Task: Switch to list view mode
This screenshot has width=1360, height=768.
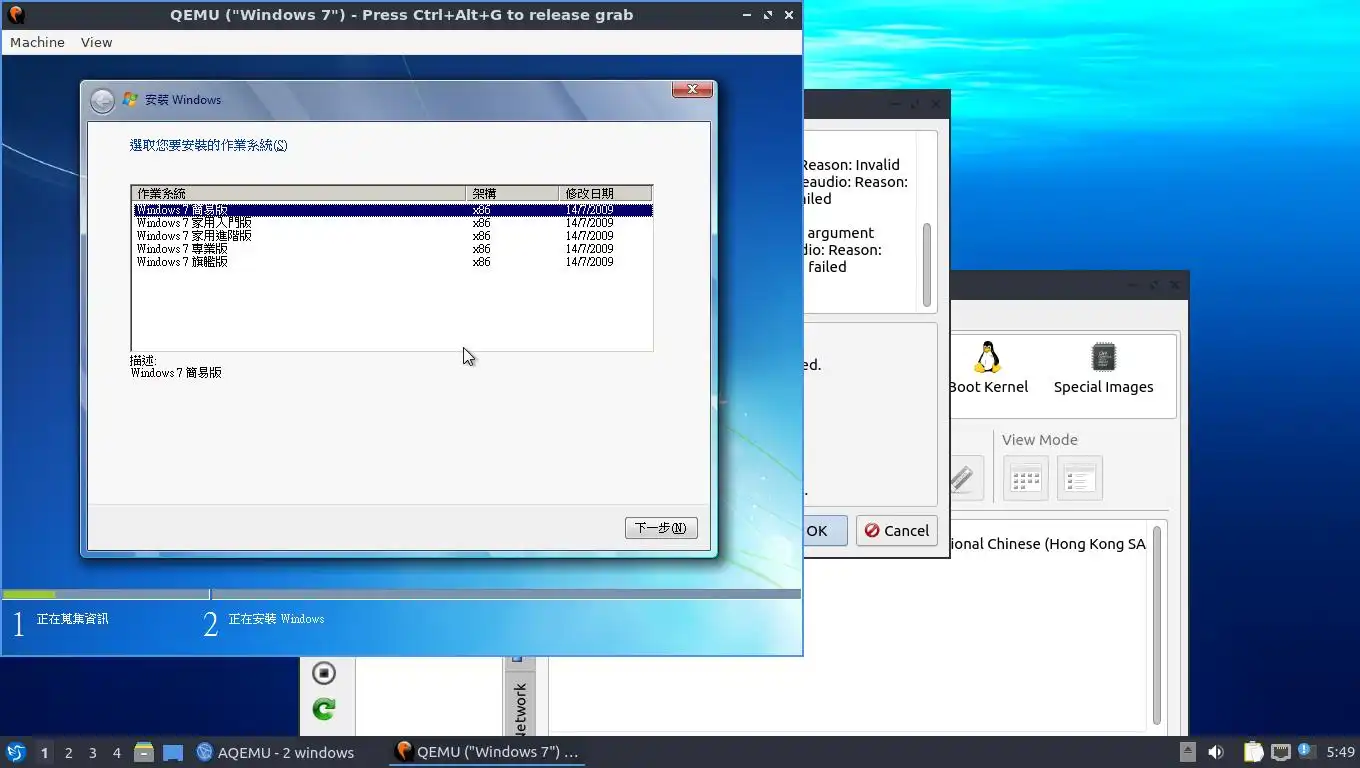Action: 1080,478
